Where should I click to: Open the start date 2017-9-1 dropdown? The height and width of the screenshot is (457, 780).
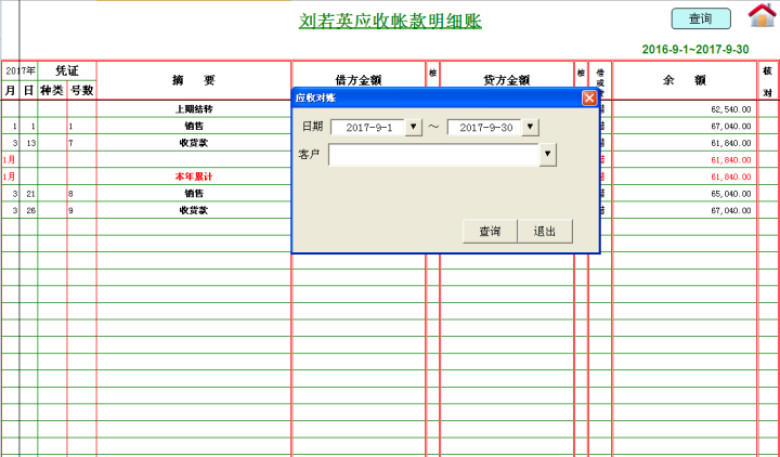click(413, 127)
